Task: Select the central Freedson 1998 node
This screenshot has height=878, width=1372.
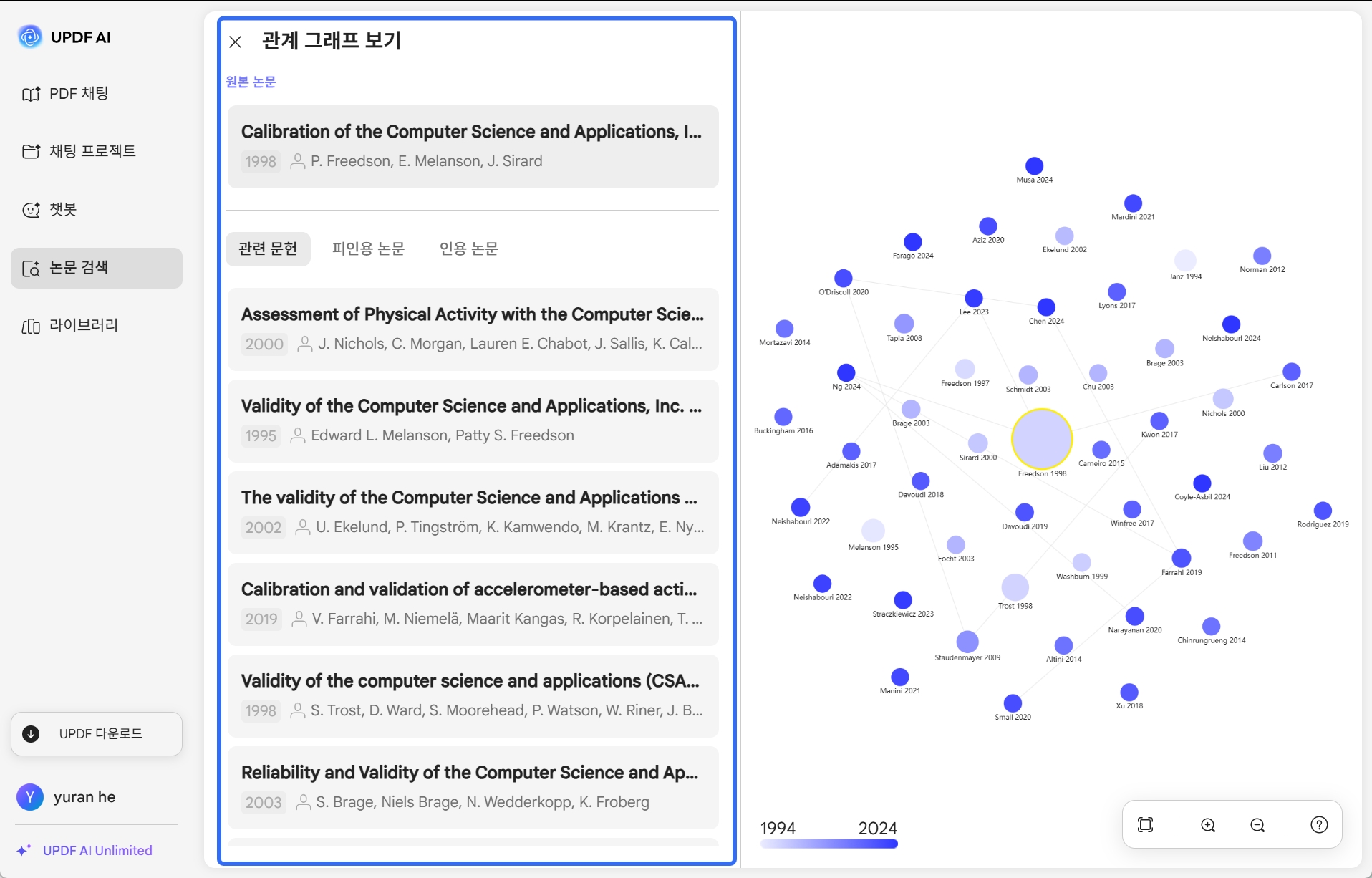Action: point(1042,439)
